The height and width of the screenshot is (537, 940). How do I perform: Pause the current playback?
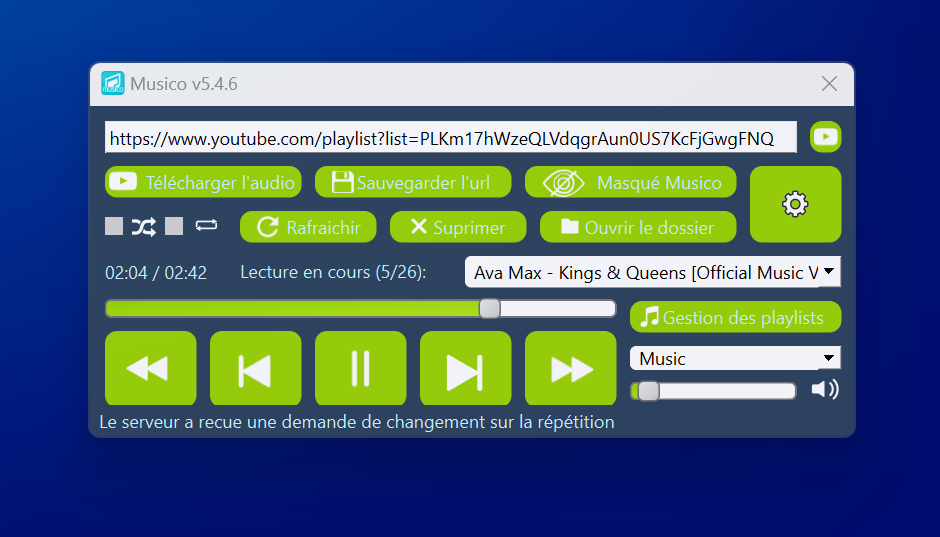tap(360, 369)
